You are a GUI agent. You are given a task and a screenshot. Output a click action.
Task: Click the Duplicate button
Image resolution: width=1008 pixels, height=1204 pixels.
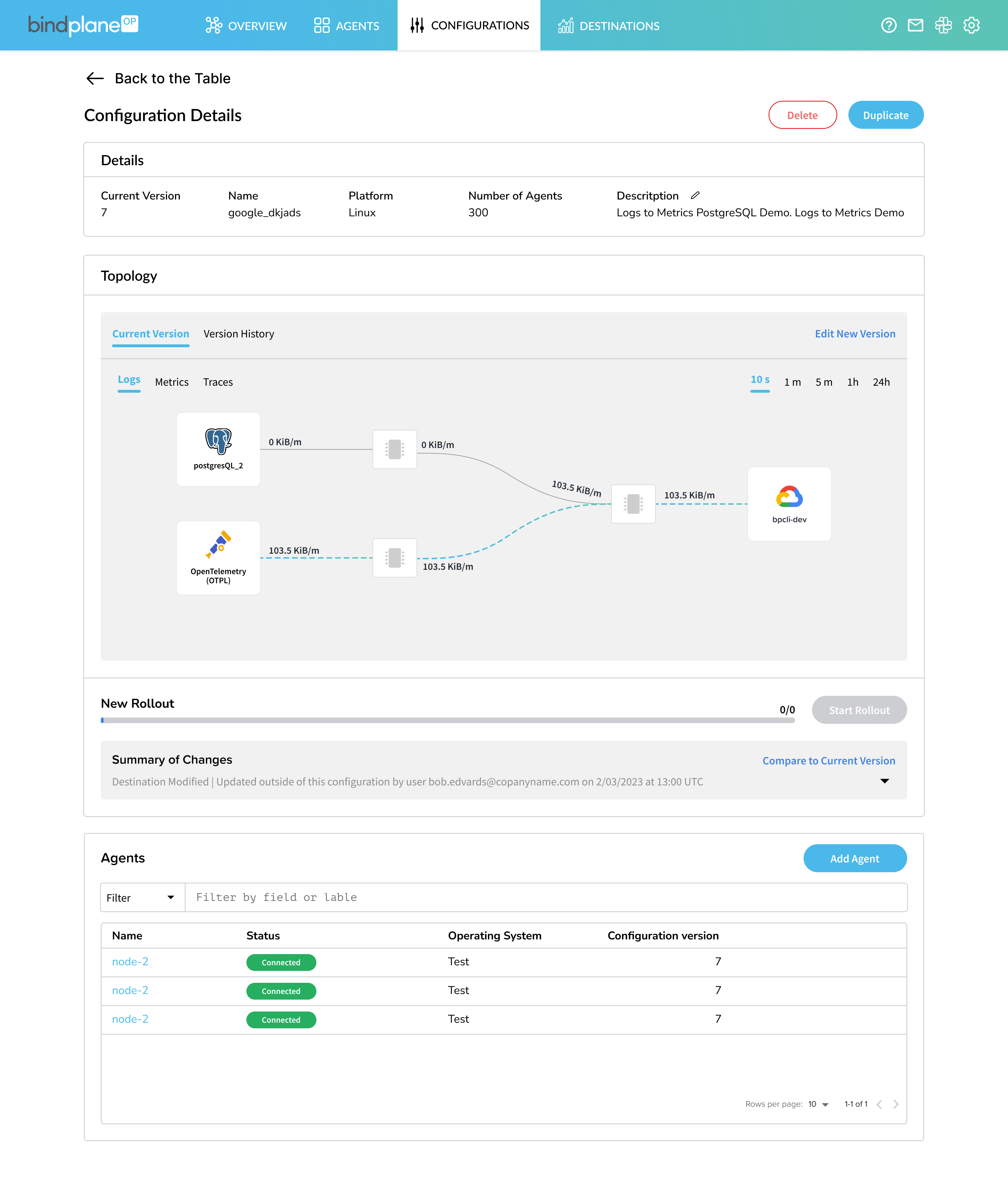tap(885, 115)
